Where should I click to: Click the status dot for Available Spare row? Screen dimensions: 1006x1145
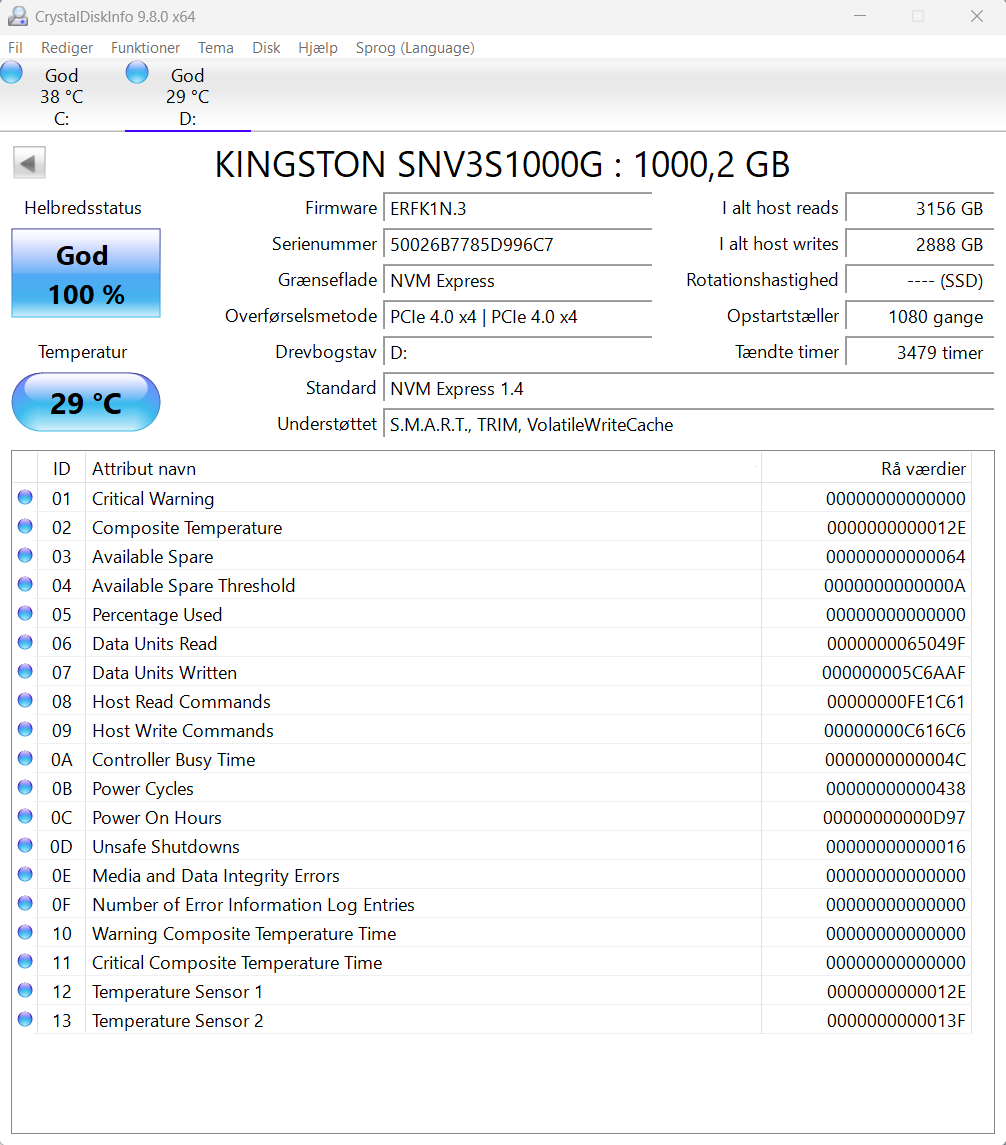(25, 556)
